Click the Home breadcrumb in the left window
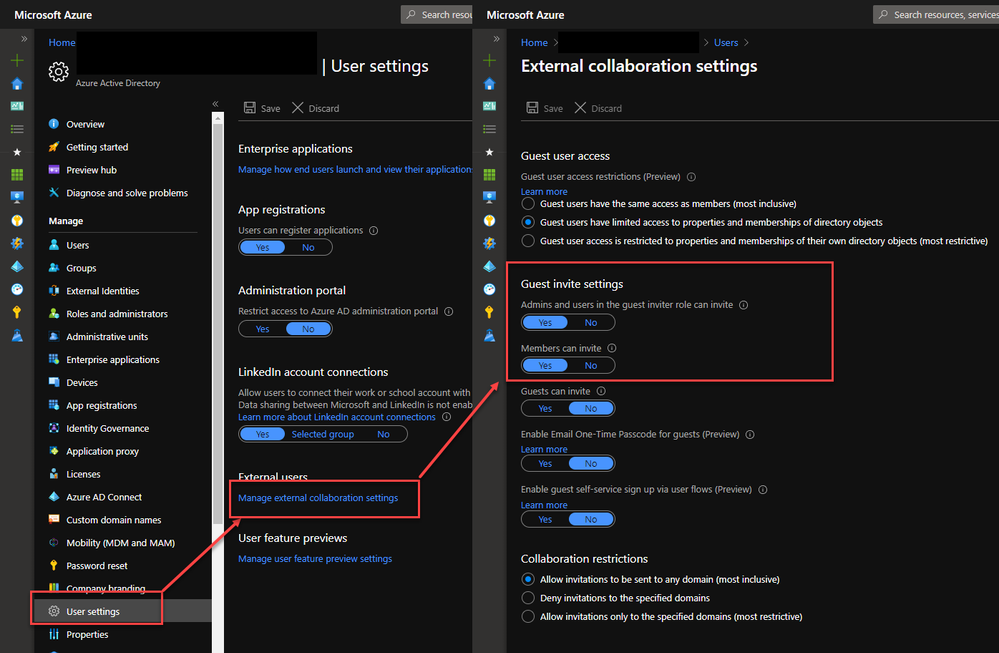Screen dimensions: 999x653 pyautogui.click(x=62, y=43)
